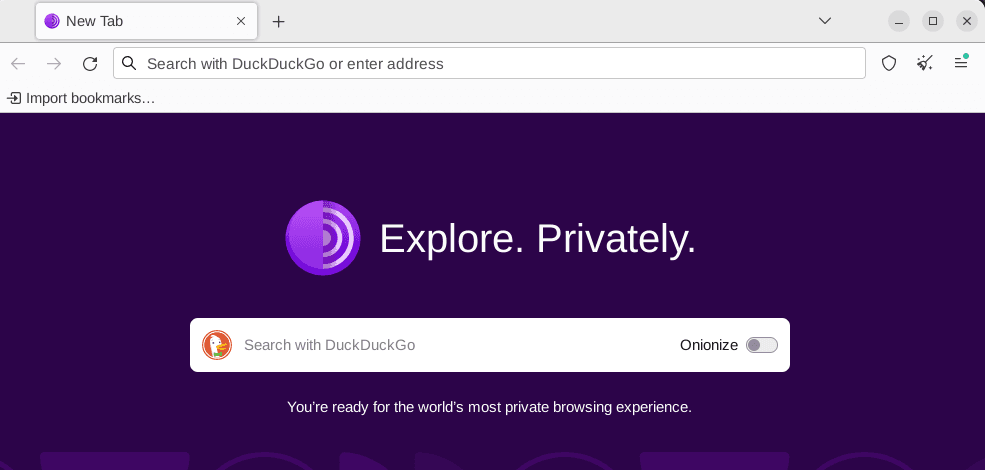Maximize the browser window
Viewport: 985px width, 470px height.
pyautogui.click(x=933, y=21)
